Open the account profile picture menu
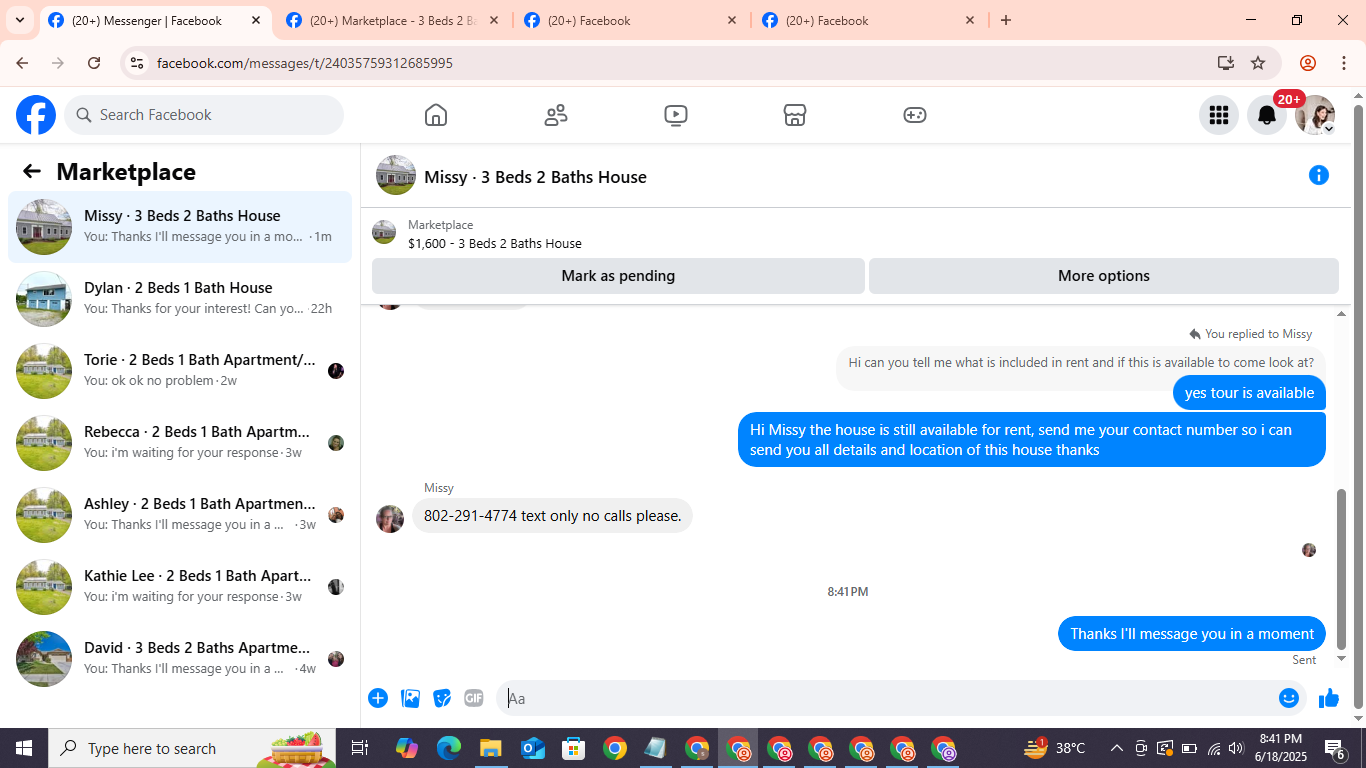The image size is (1366, 768). pos(1315,115)
